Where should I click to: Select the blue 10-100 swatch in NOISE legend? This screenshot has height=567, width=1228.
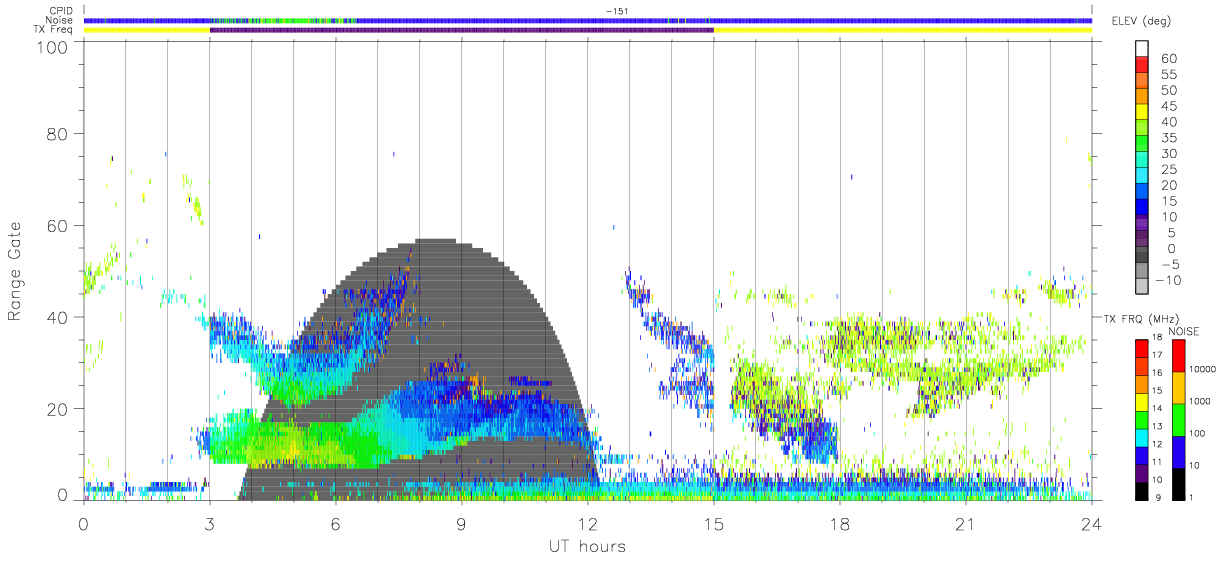pos(1178,450)
